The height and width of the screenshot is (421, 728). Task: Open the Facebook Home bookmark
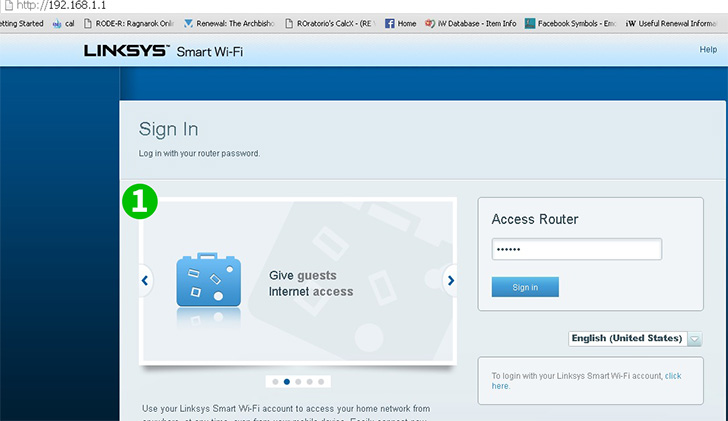[401, 23]
